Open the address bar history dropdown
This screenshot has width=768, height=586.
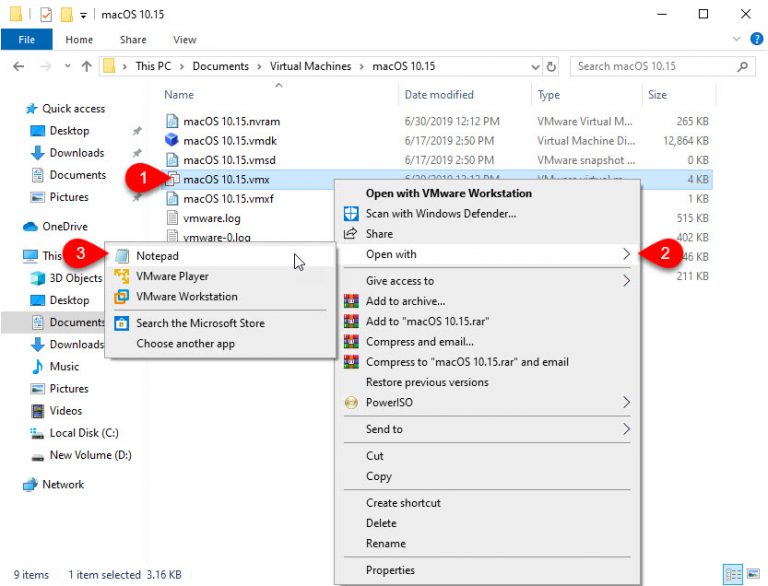(535, 67)
